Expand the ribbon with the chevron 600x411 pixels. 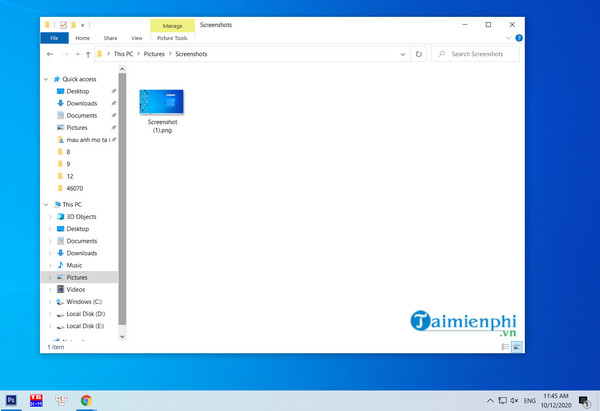click(508, 38)
